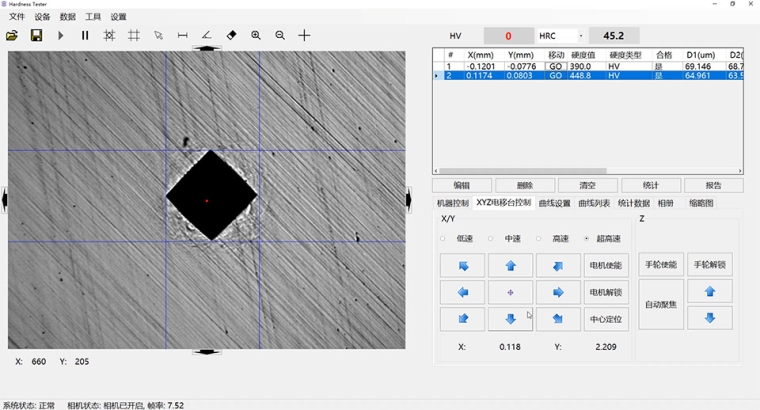760x410 pixels.
Task: Select the eraser tool in toolbar
Action: (231, 35)
